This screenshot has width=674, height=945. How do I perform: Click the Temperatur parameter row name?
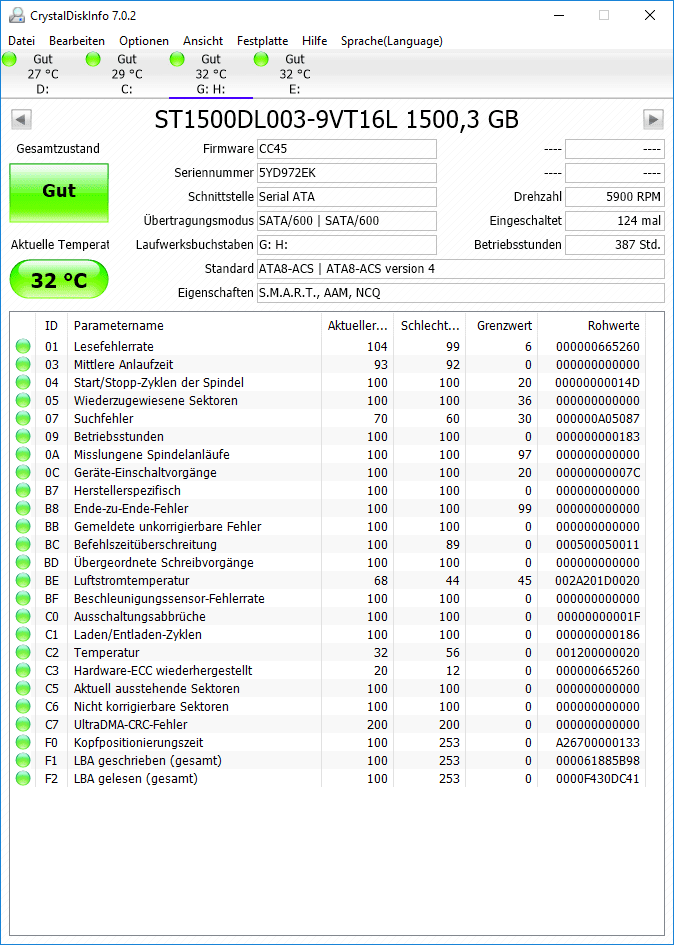(107, 653)
